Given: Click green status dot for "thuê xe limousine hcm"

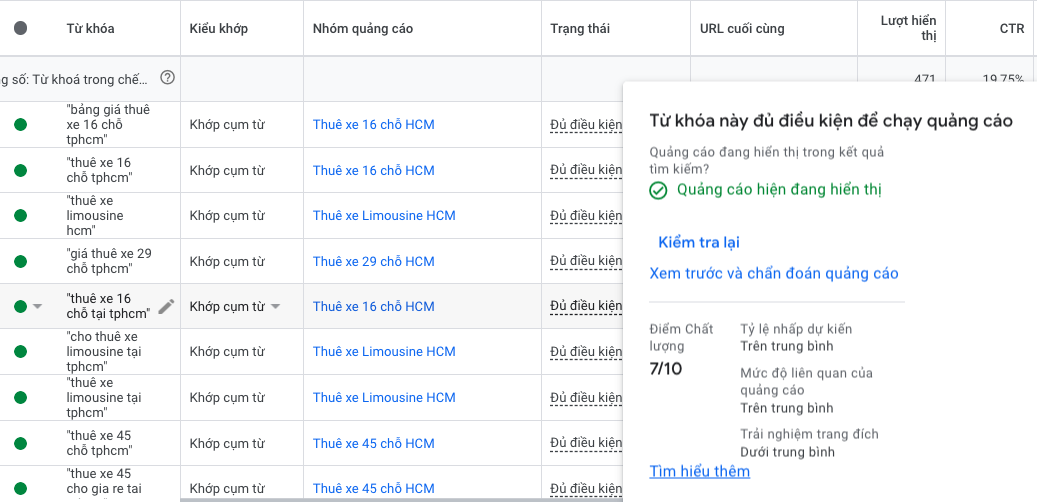Looking at the screenshot, I should (20, 216).
